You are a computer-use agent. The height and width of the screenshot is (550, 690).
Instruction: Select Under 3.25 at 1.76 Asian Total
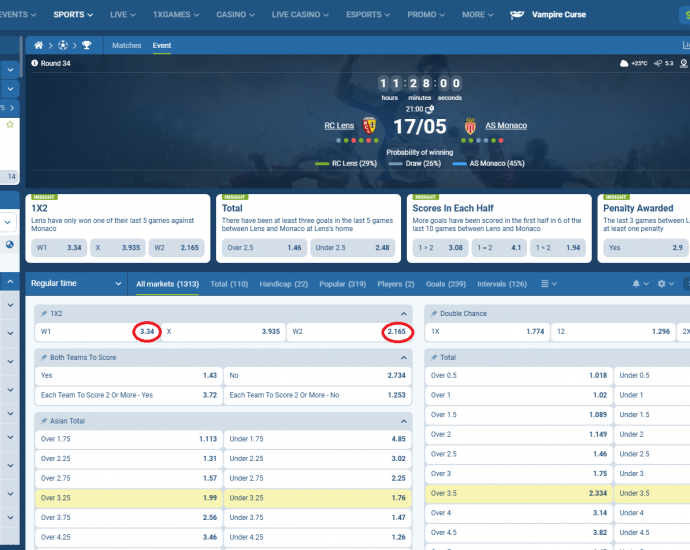click(x=318, y=498)
